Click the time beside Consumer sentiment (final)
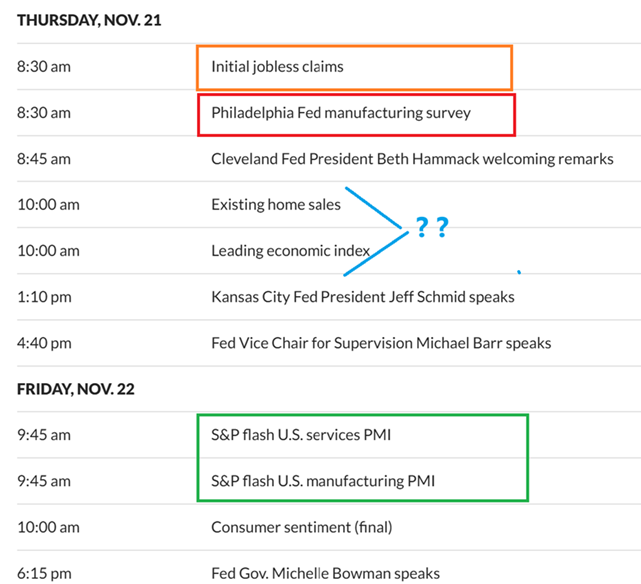 coord(48,527)
